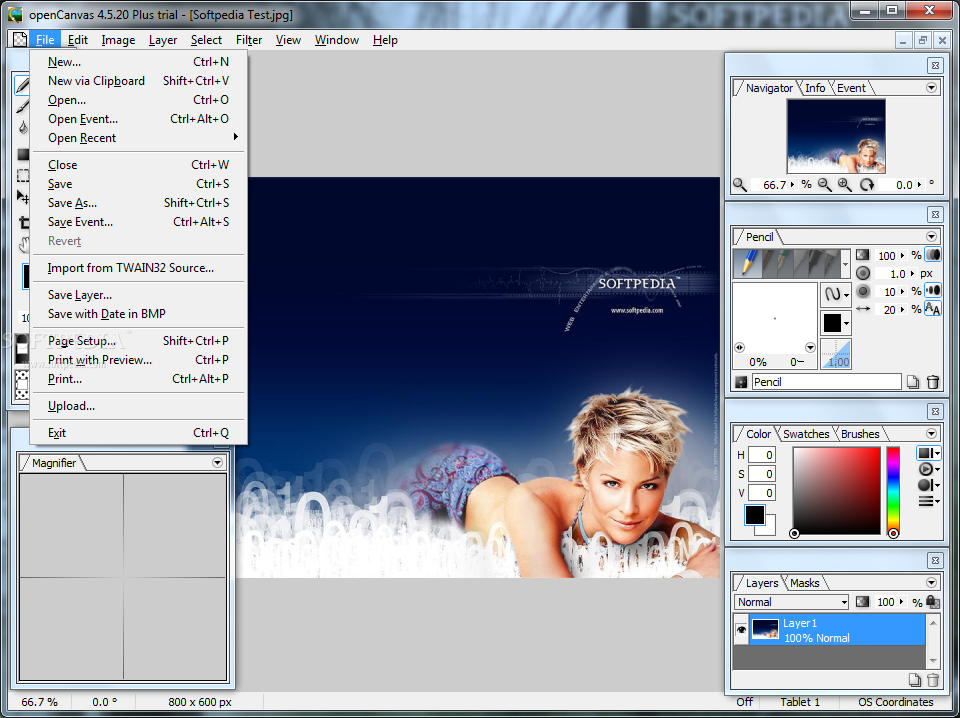Open the Filter menu
Image resolution: width=960 pixels, height=718 pixels.
(x=249, y=40)
